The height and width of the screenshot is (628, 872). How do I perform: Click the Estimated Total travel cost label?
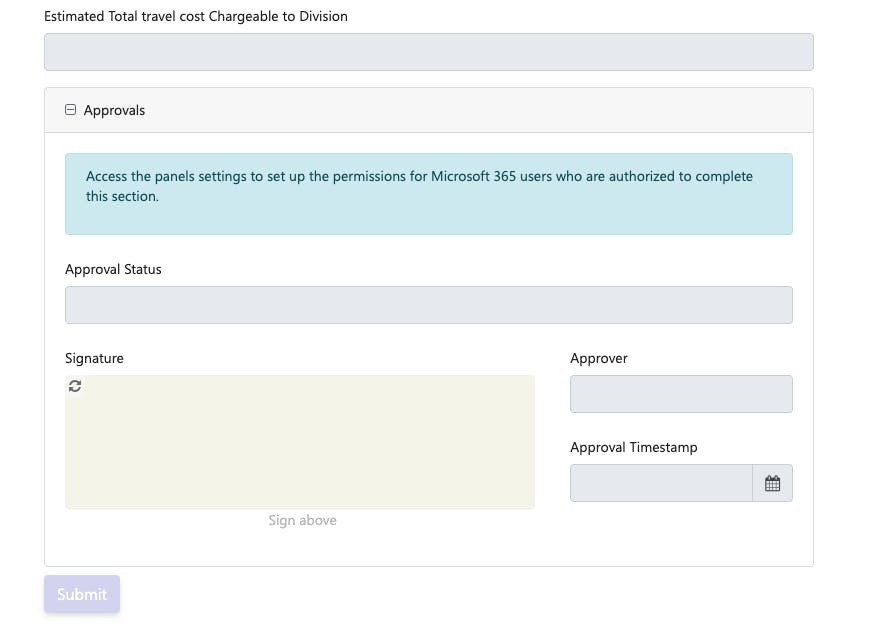196,16
